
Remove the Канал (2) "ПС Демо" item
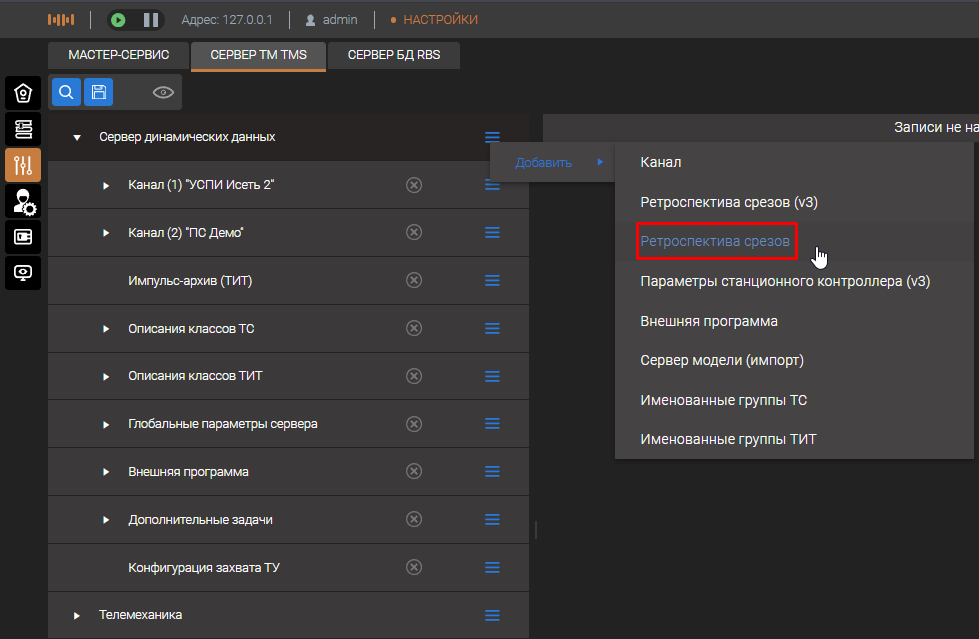[414, 232]
